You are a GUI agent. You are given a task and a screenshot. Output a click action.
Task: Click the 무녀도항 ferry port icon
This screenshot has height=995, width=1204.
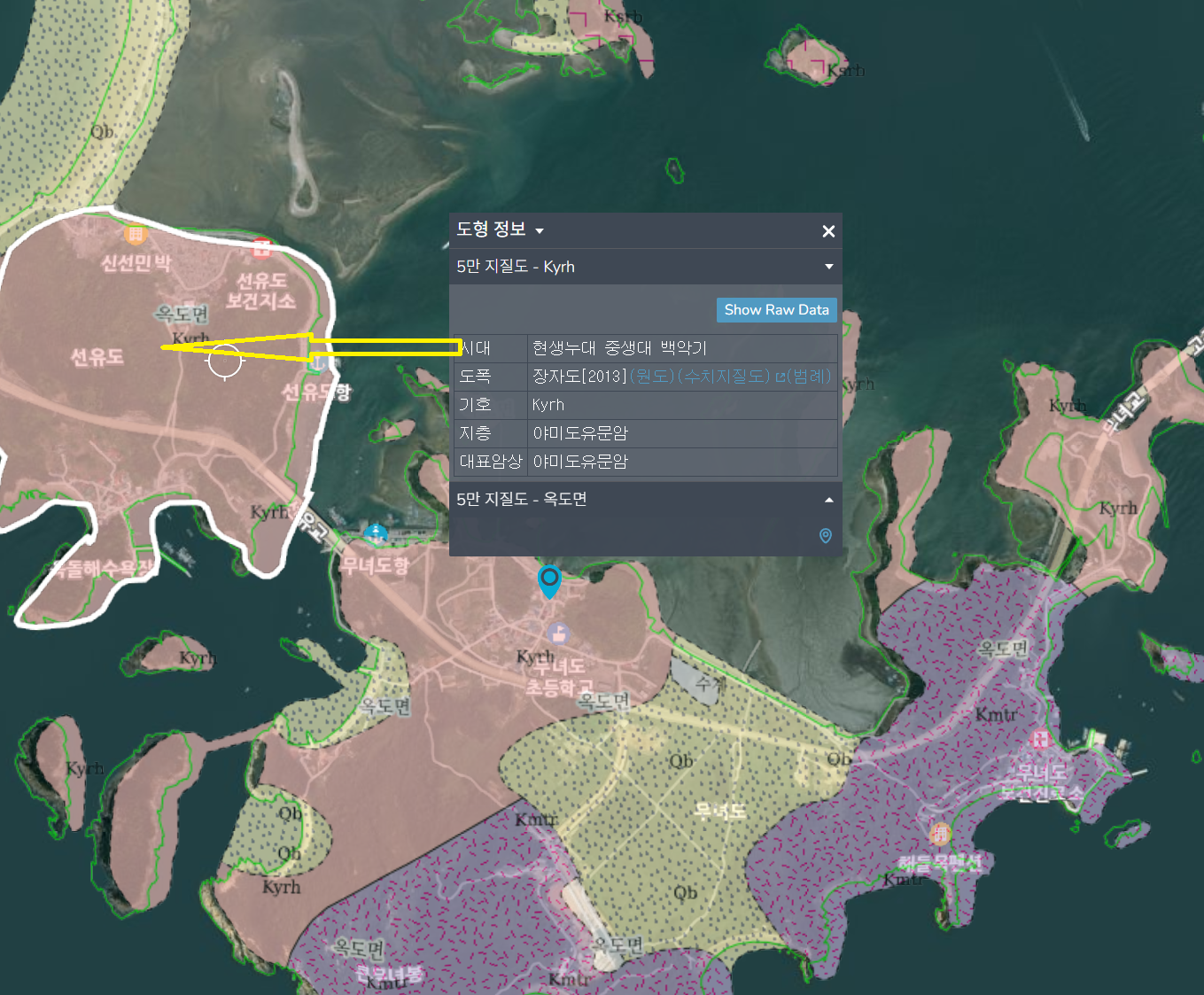coord(376,534)
